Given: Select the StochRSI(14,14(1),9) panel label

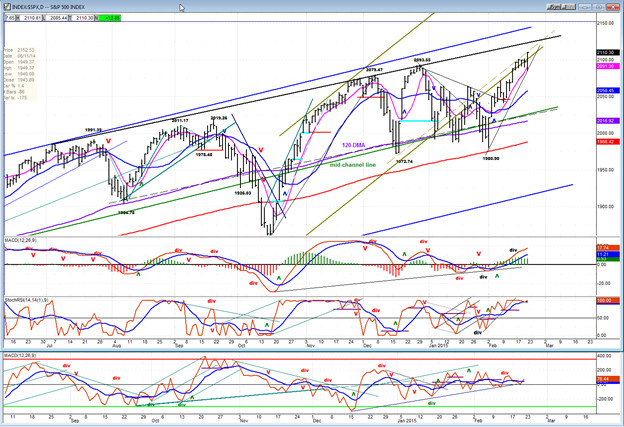Looking at the screenshot, I should [x=26, y=299].
